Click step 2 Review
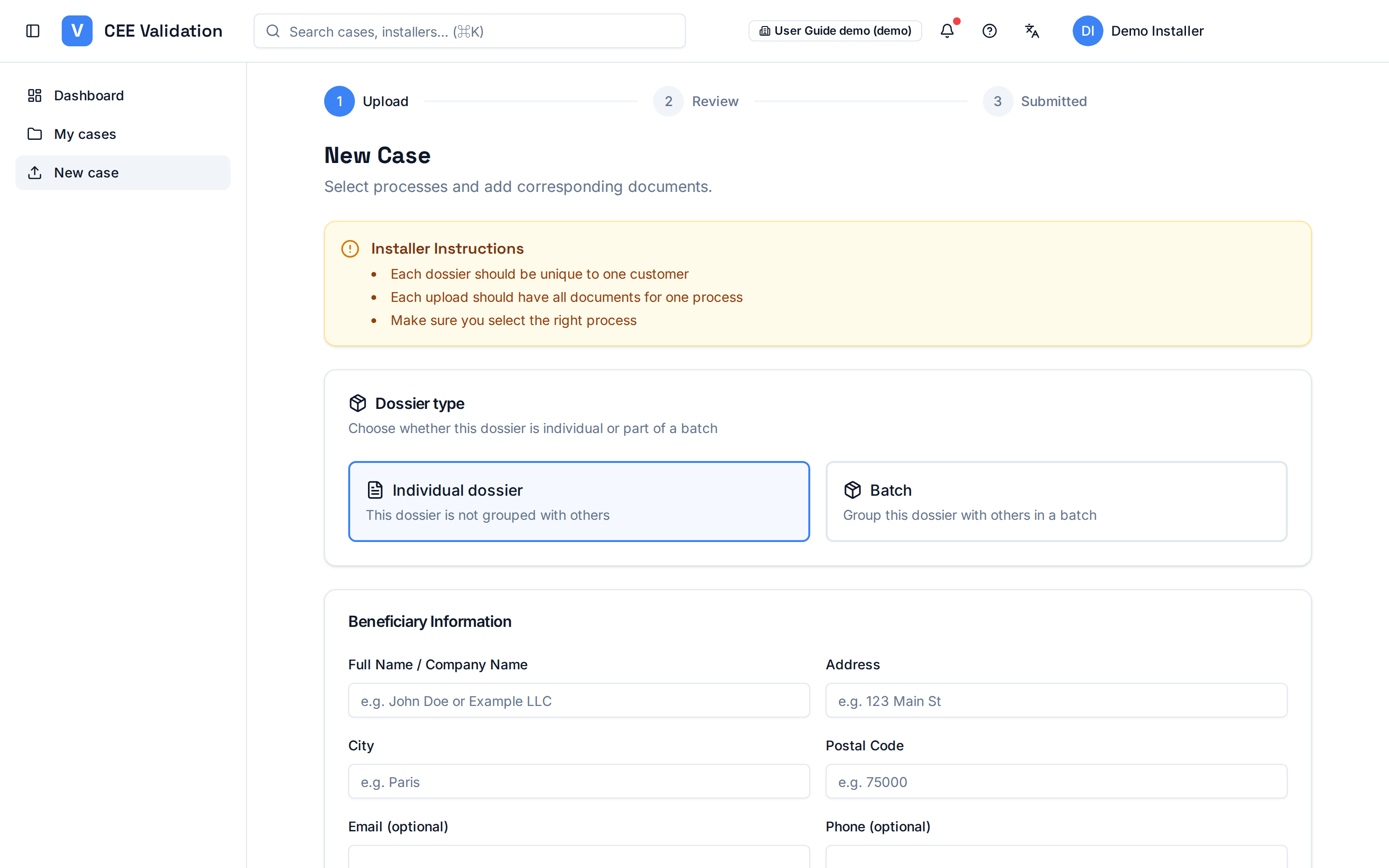The height and width of the screenshot is (868, 1389). (695, 101)
